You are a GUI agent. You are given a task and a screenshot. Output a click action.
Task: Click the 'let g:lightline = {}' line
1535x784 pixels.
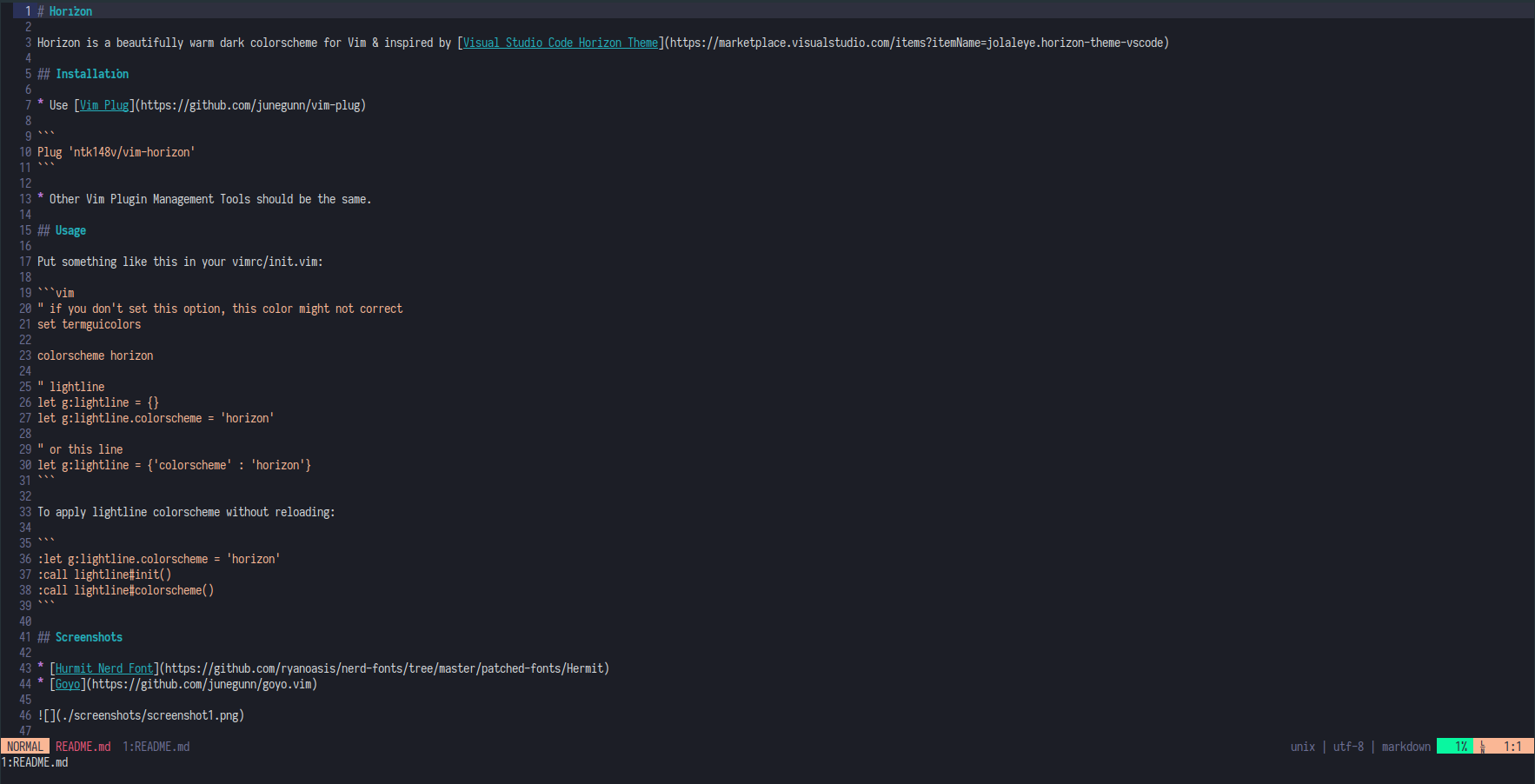(98, 402)
